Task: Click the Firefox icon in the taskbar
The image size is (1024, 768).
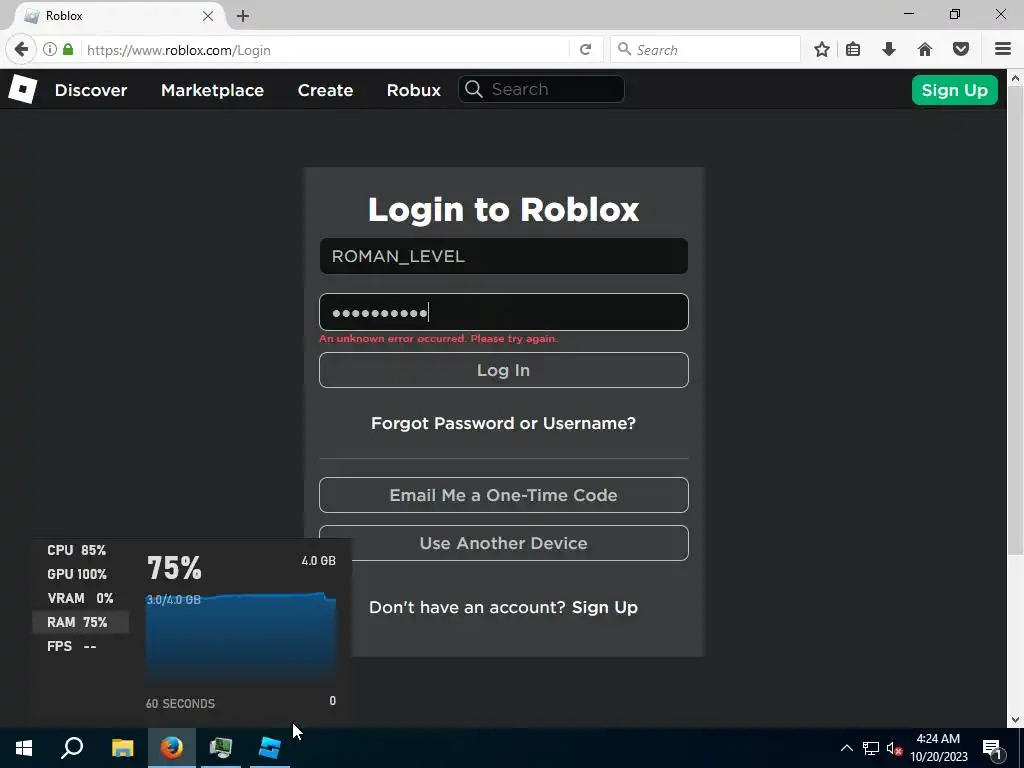Action: coord(172,748)
